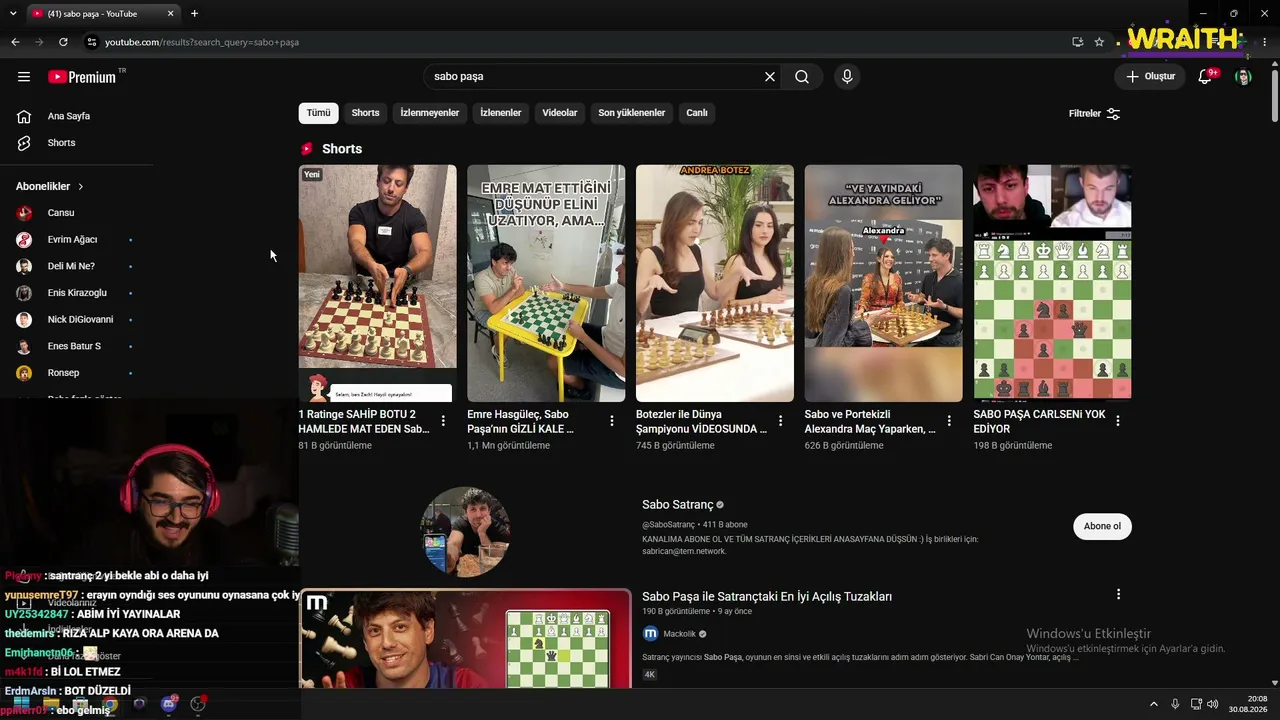
Task: Bookmark this page with the star icon
Action: click(1099, 42)
